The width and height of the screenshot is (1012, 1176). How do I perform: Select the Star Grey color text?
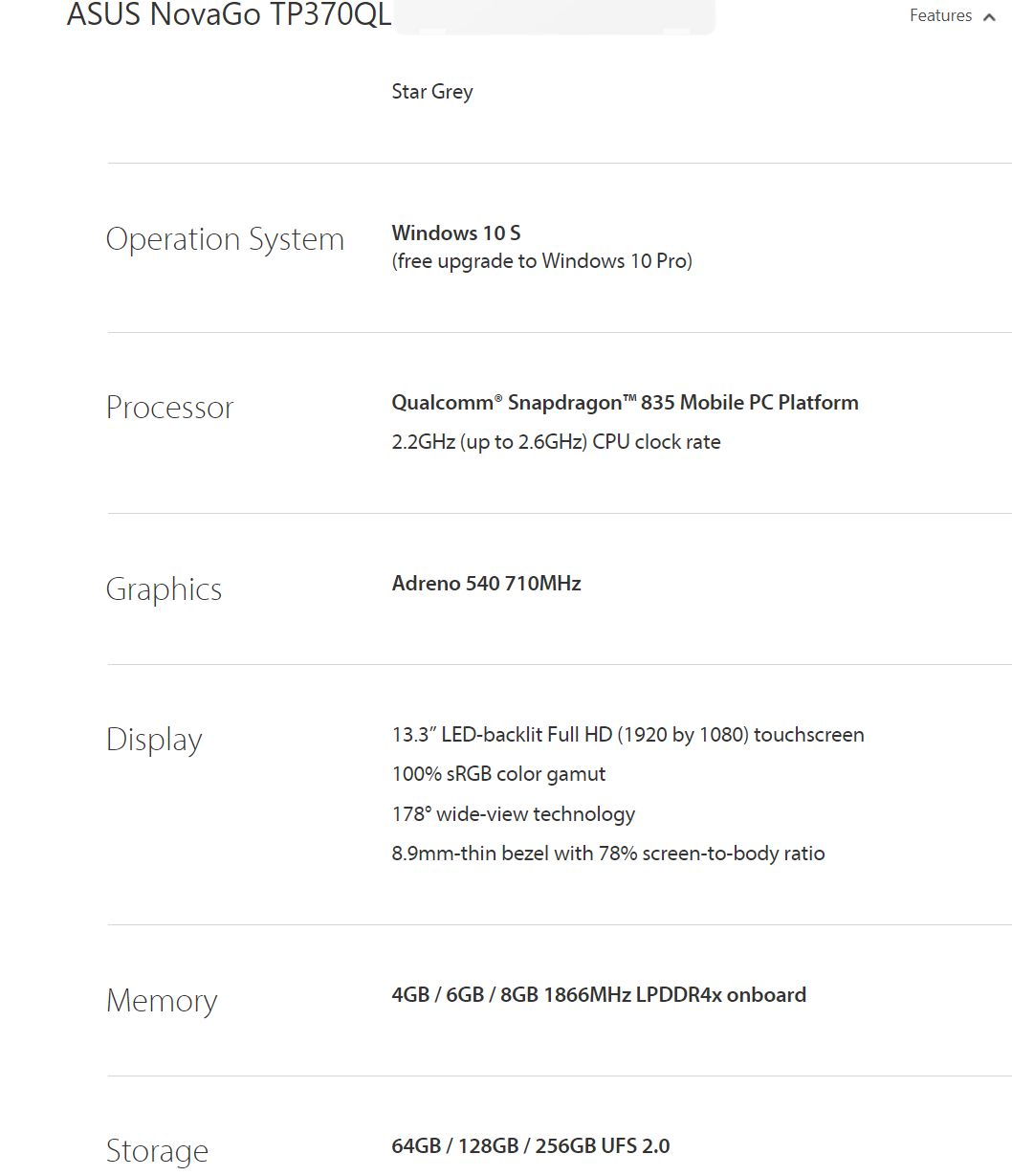pos(432,92)
